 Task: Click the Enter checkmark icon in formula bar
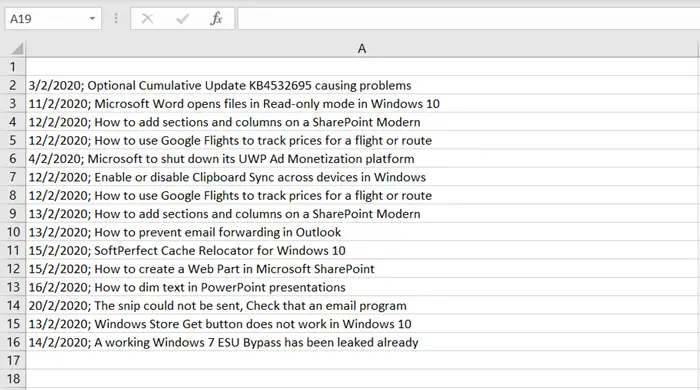coord(182,19)
